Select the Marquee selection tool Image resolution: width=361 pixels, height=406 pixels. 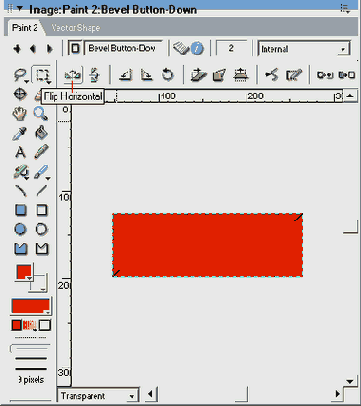pos(42,75)
